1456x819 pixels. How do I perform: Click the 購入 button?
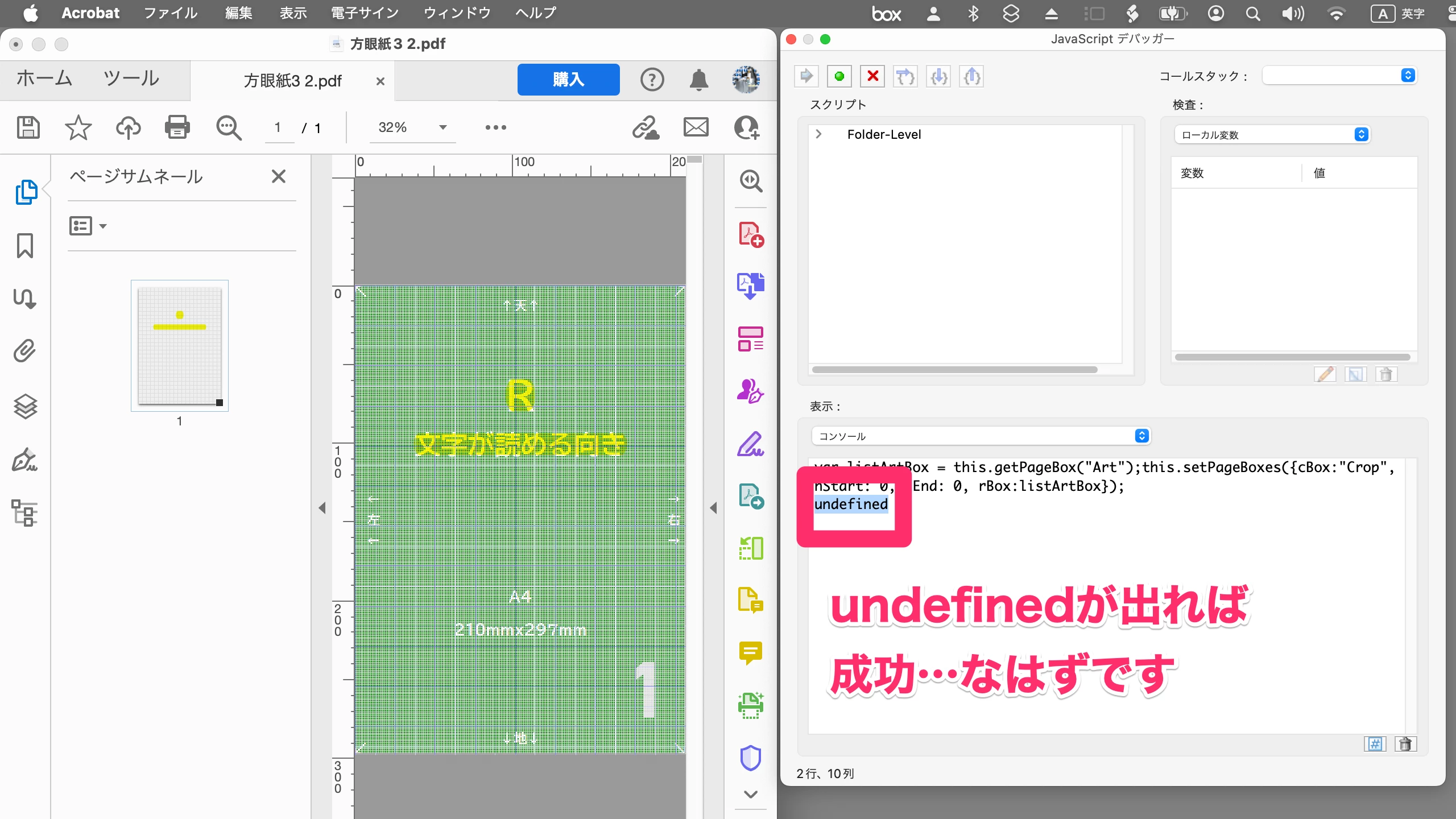(x=568, y=80)
